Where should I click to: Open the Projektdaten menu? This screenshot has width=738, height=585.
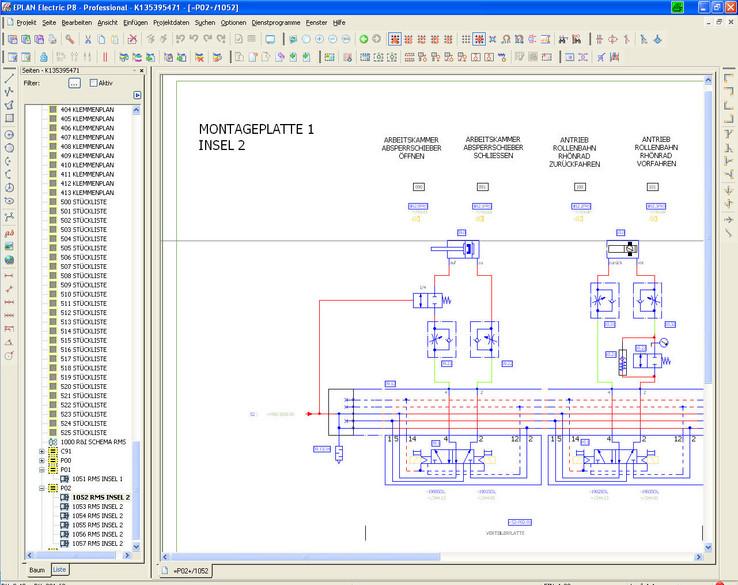[x=169, y=21]
